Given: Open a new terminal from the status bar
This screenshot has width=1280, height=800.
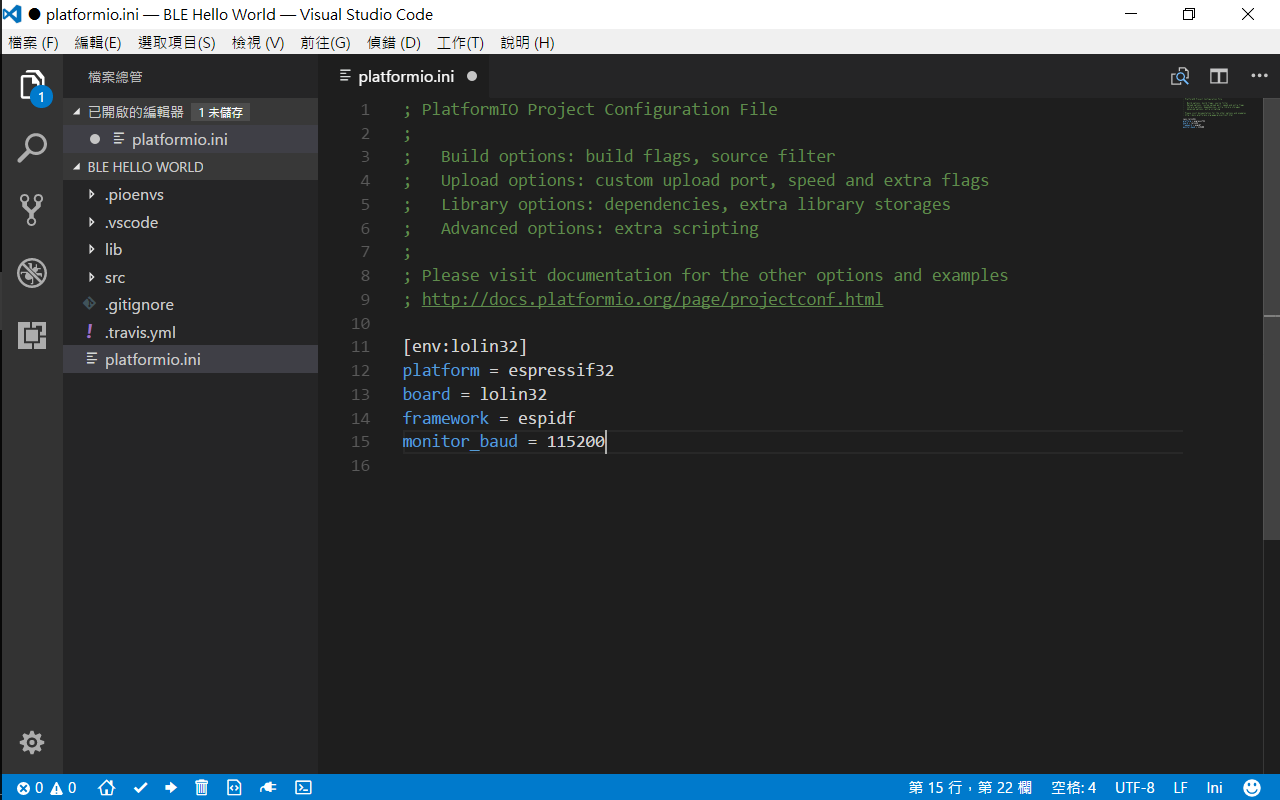Looking at the screenshot, I should click(x=303, y=787).
